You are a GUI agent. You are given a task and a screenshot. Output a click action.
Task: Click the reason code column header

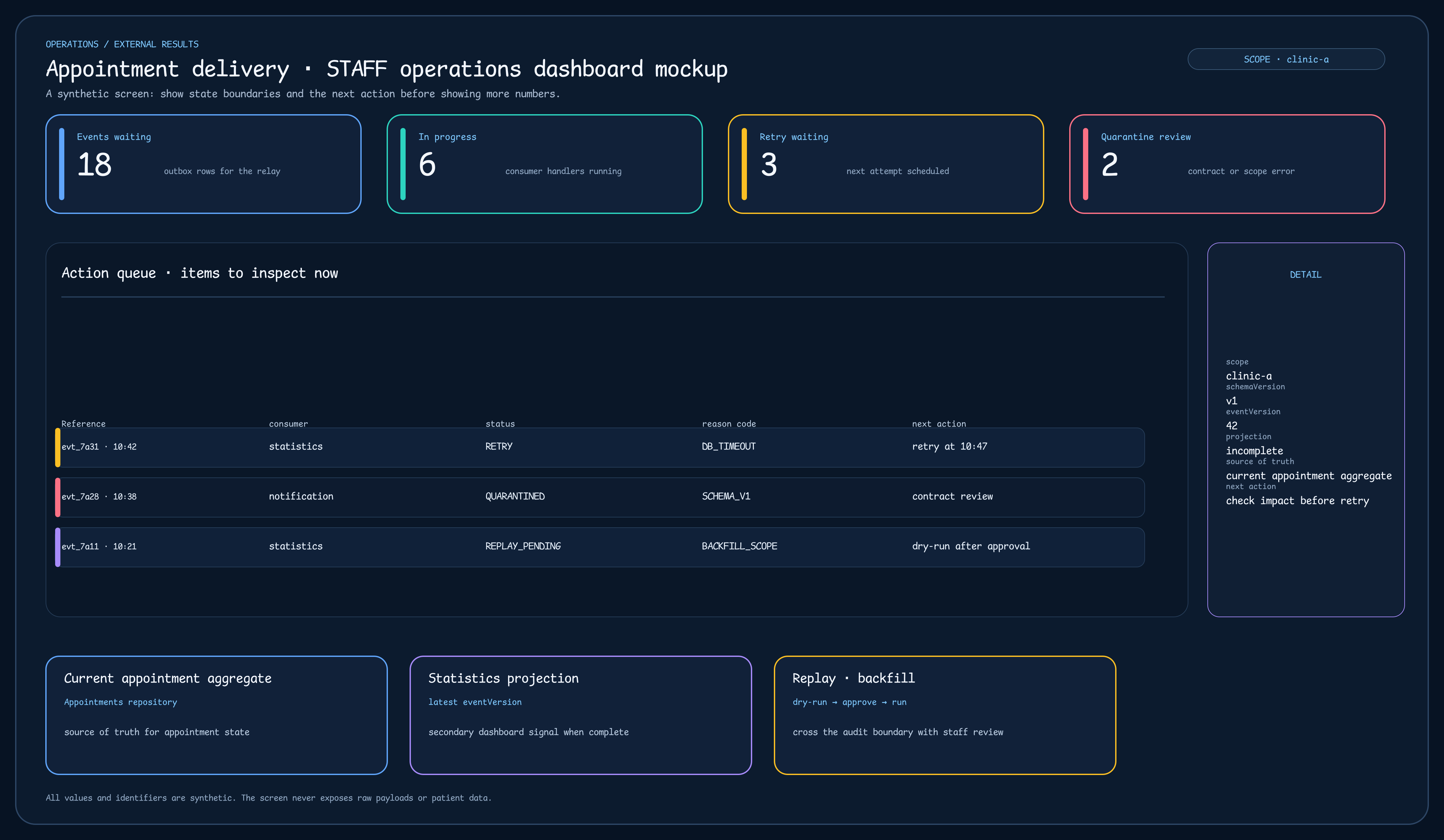729,424
